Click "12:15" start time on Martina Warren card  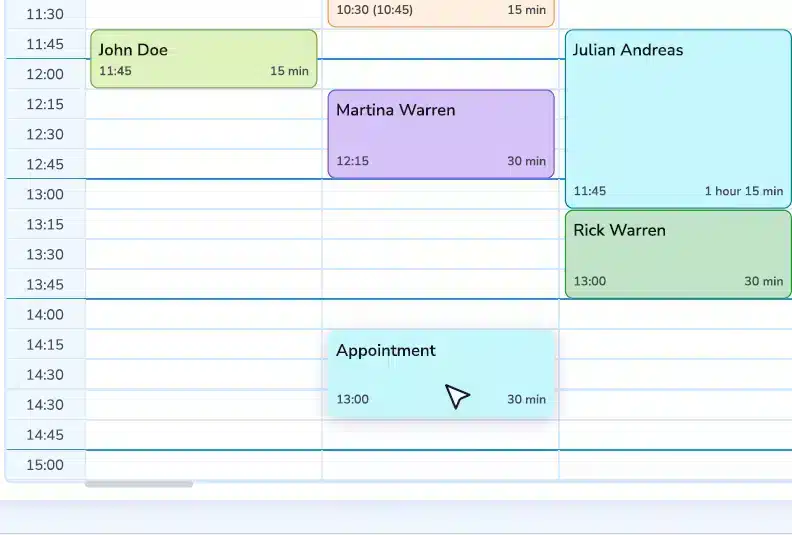pyautogui.click(x=353, y=161)
